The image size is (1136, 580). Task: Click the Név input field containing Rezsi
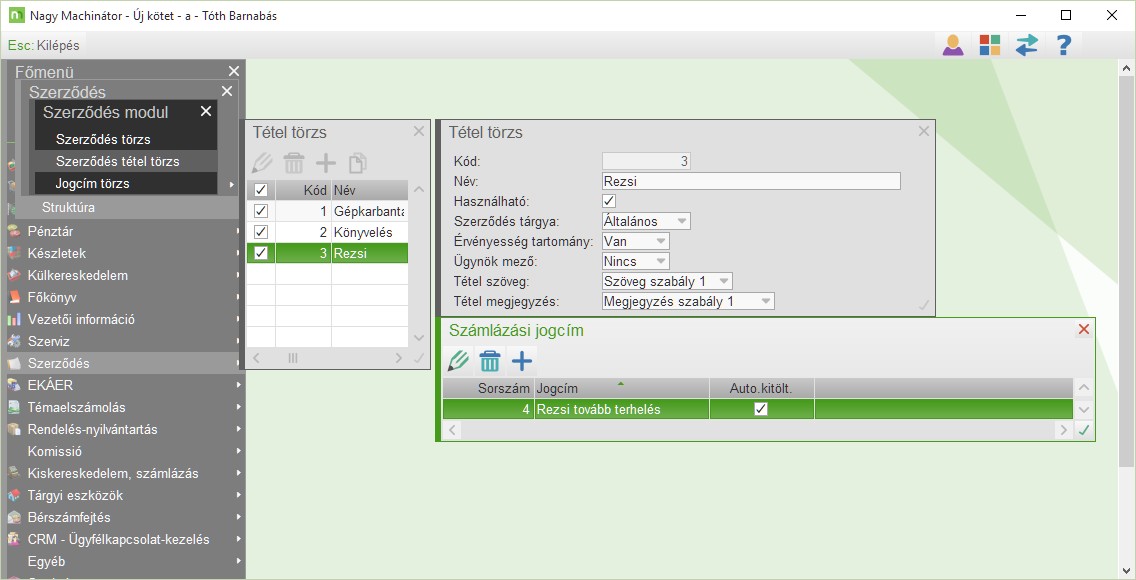click(751, 181)
